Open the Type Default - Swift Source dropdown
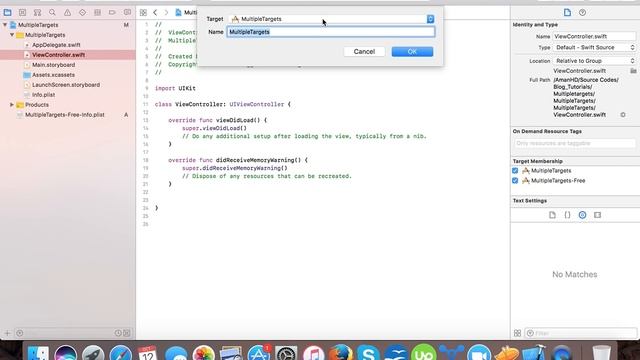Viewport: 640px width, 360px height. point(595,47)
